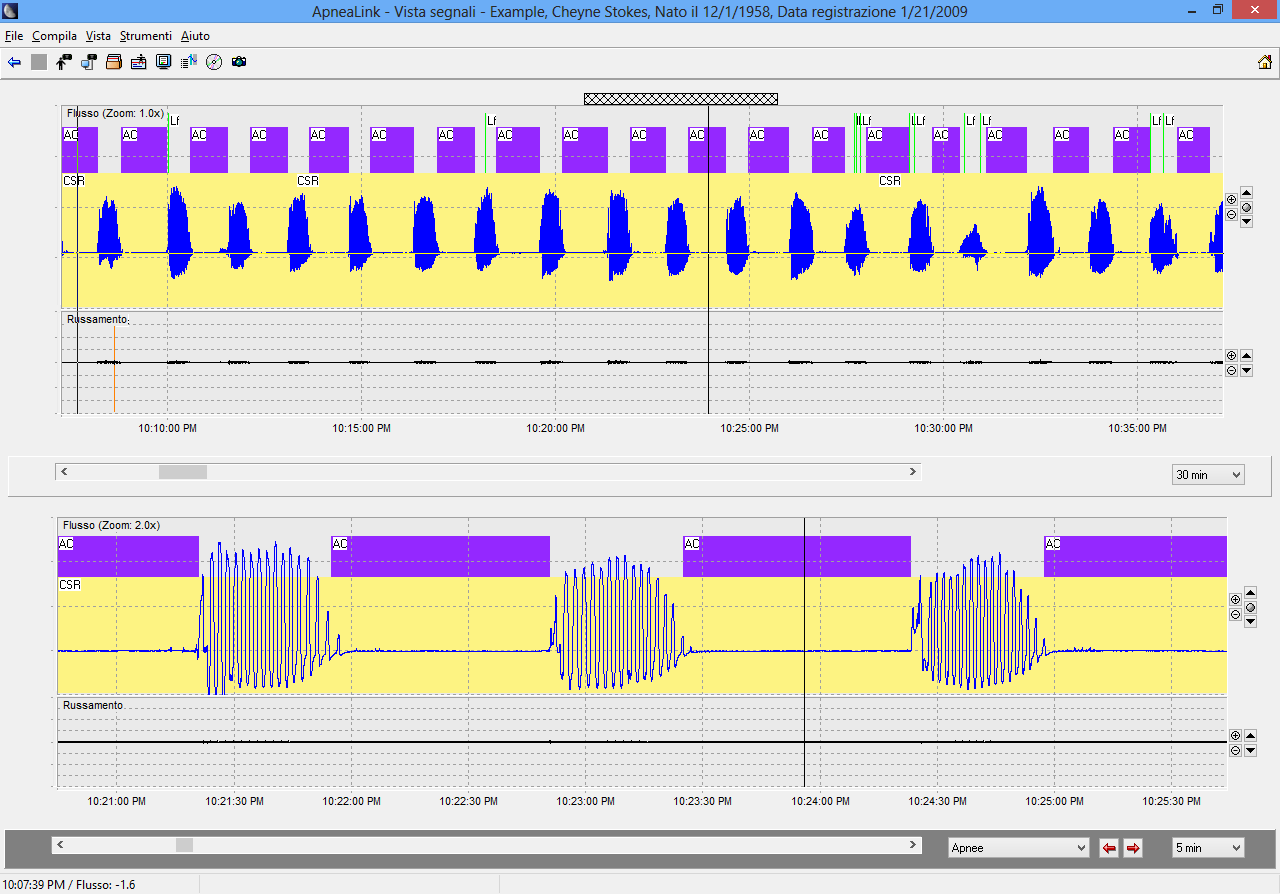Open the Apnee event type dropdown
1280x894 pixels.
[x=1018, y=848]
